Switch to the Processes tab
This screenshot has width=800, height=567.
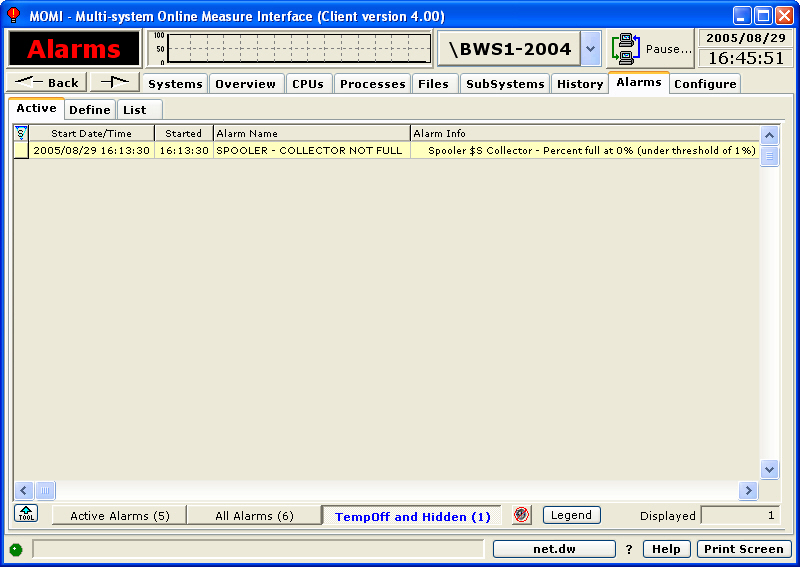[x=372, y=84]
